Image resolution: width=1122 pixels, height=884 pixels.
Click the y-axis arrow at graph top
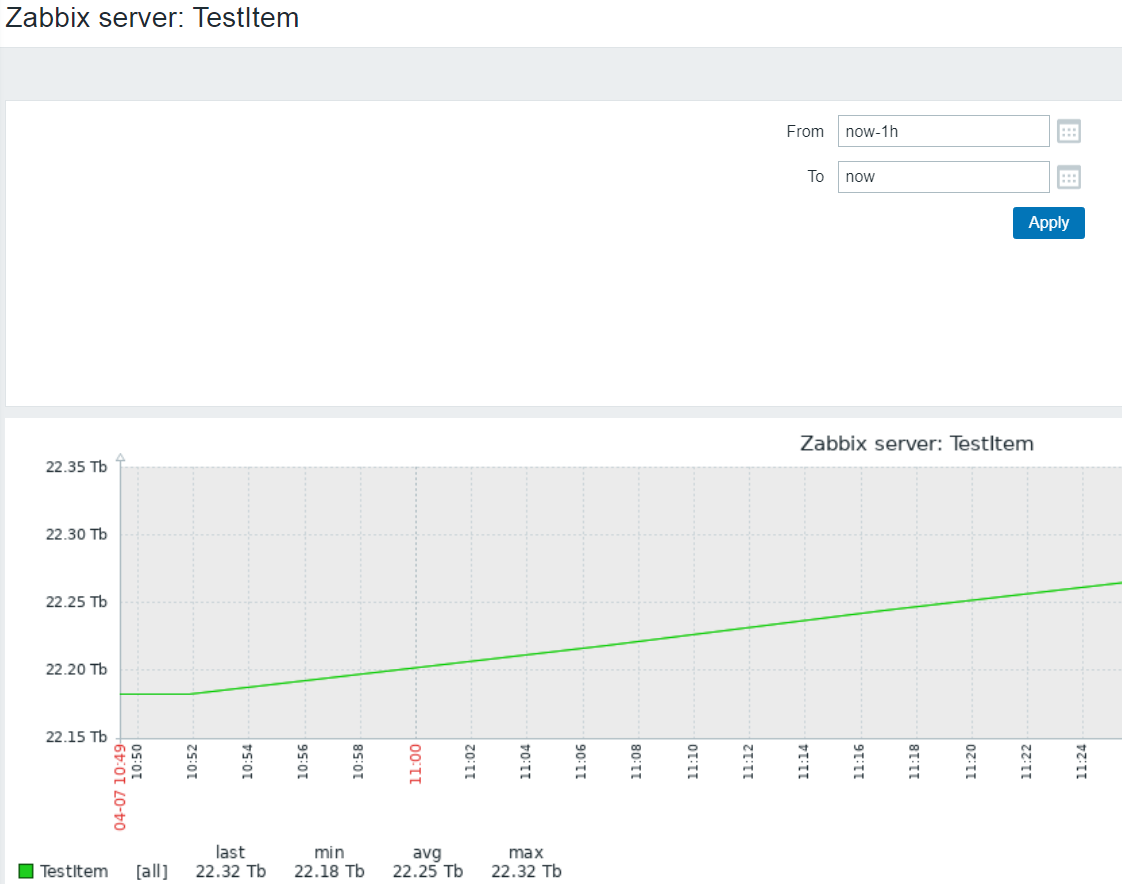[x=120, y=458]
